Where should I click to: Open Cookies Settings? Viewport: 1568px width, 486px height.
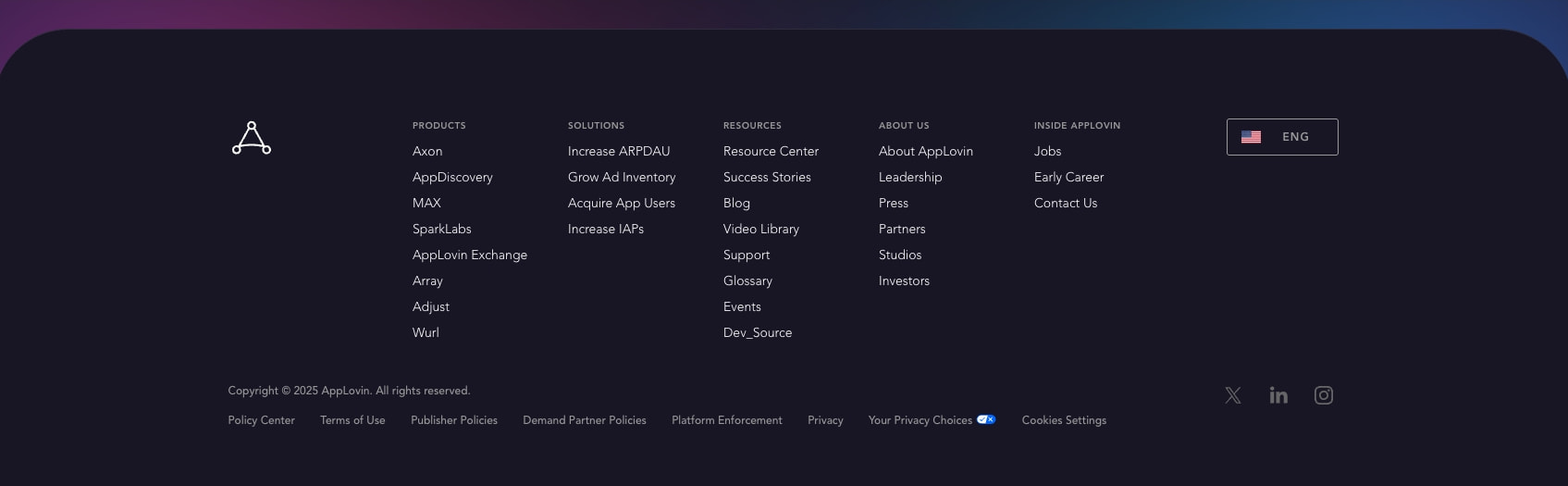tap(1064, 420)
